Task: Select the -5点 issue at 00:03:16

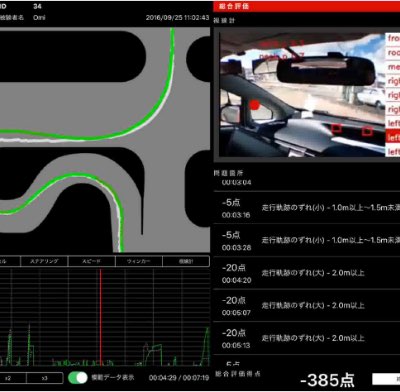Action: click(x=307, y=208)
